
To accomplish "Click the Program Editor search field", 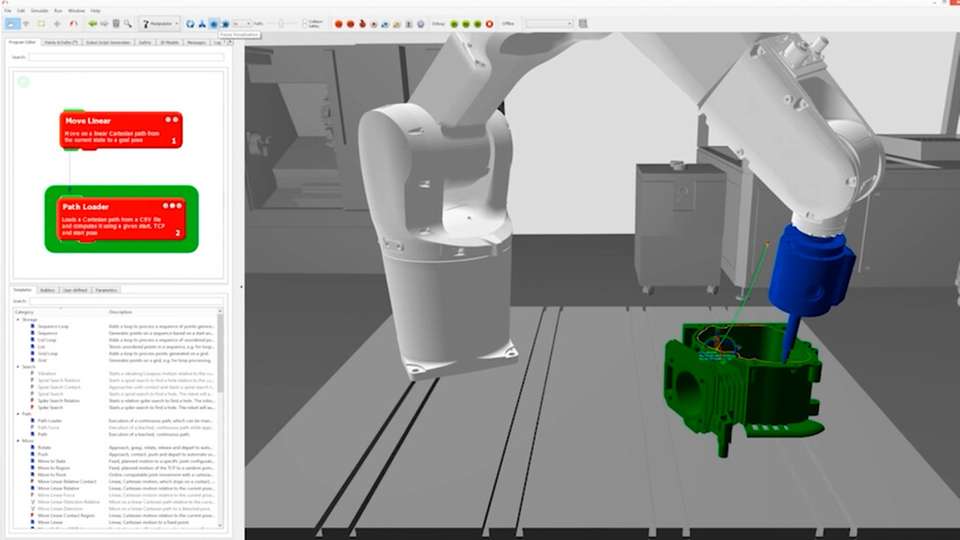I will tap(126, 57).
